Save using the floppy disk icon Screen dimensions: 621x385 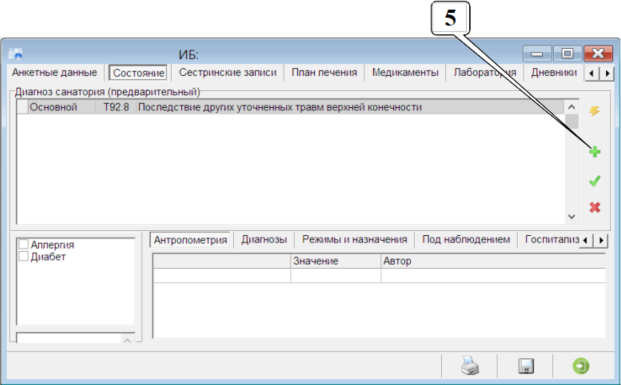pos(526,366)
